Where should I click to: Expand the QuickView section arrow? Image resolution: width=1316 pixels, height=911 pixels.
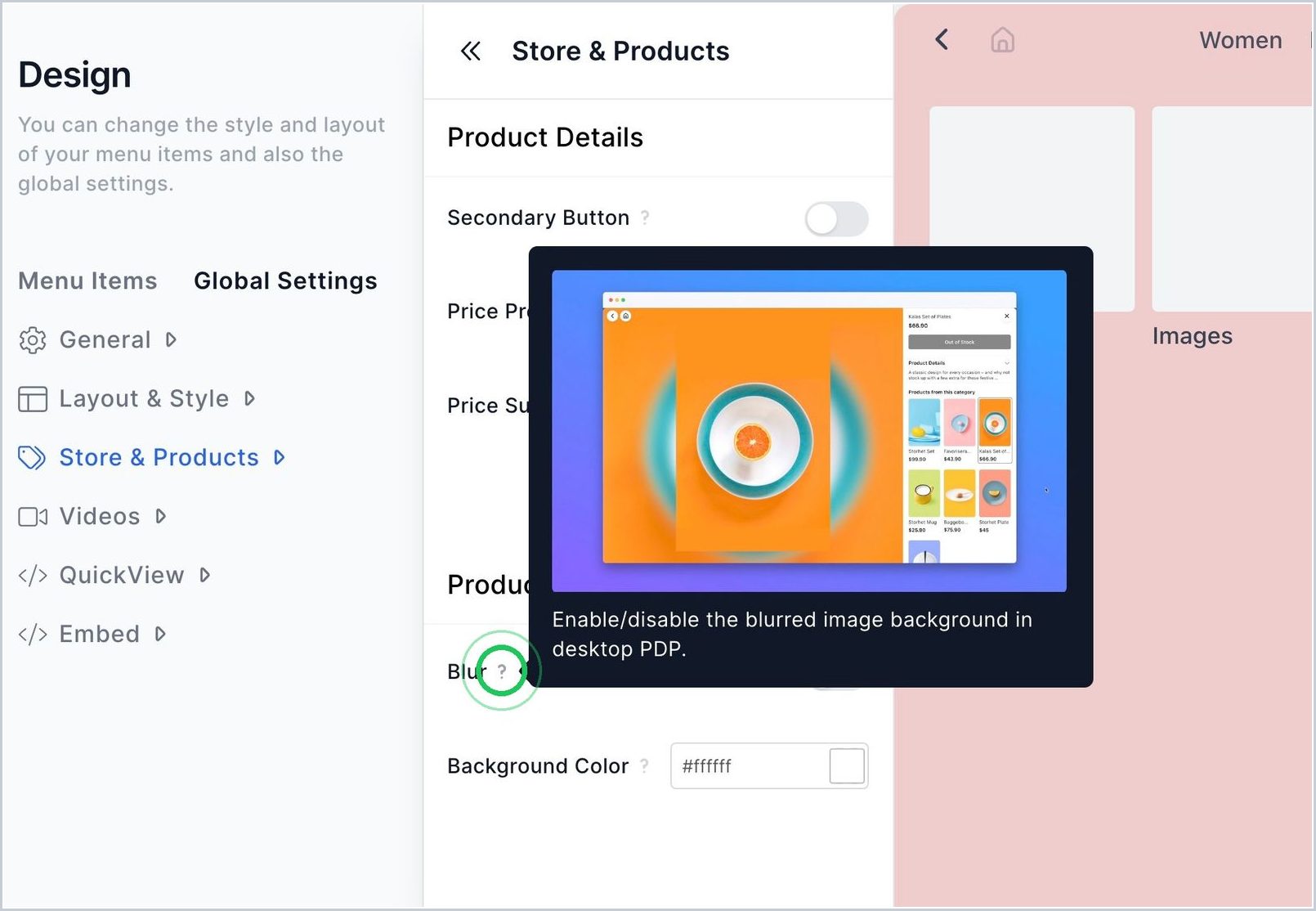(205, 575)
